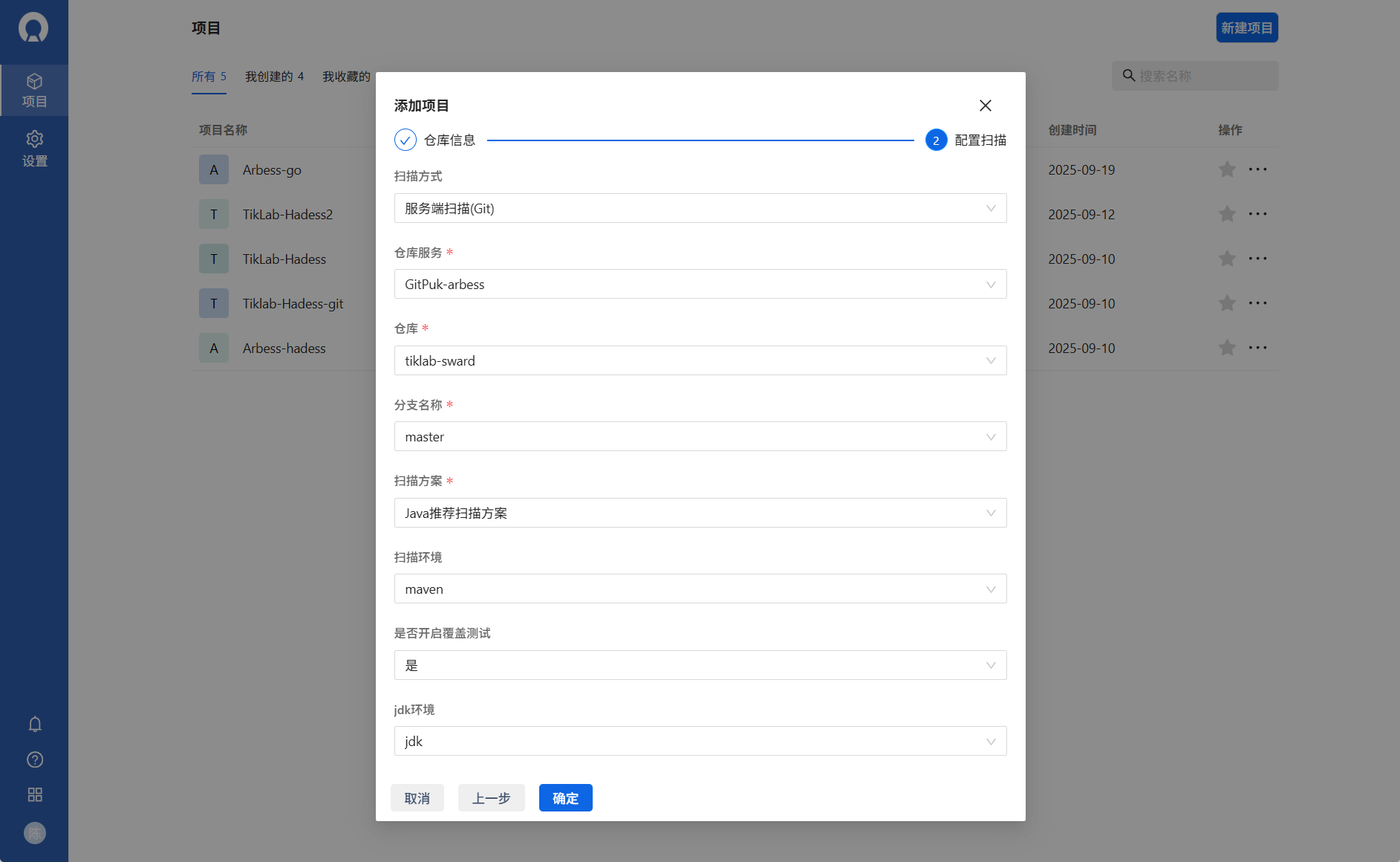The width and height of the screenshot is (1400, 862).
Task: Click the 上一步 button
Action: 492,798
